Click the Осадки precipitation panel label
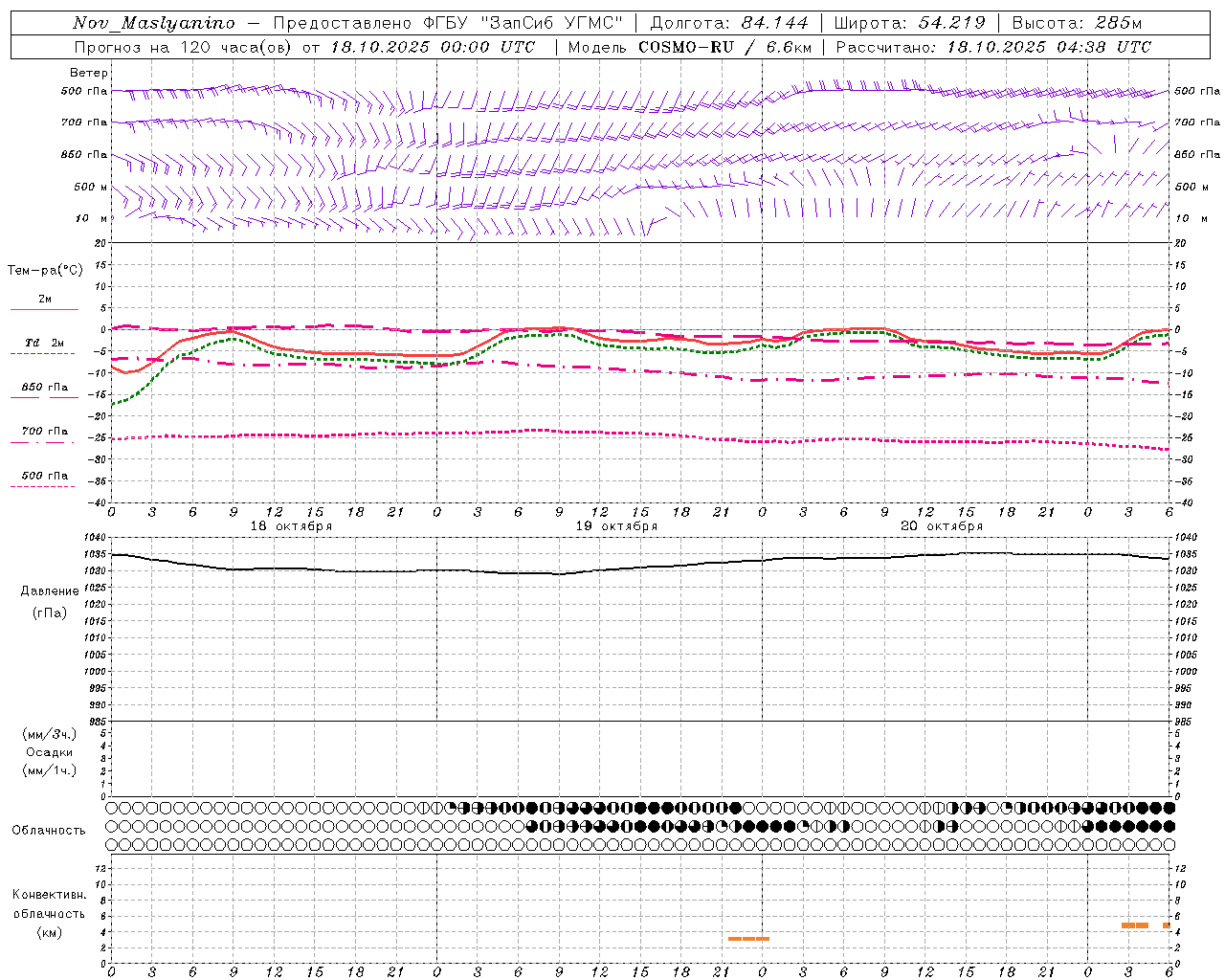 (50, 752)
